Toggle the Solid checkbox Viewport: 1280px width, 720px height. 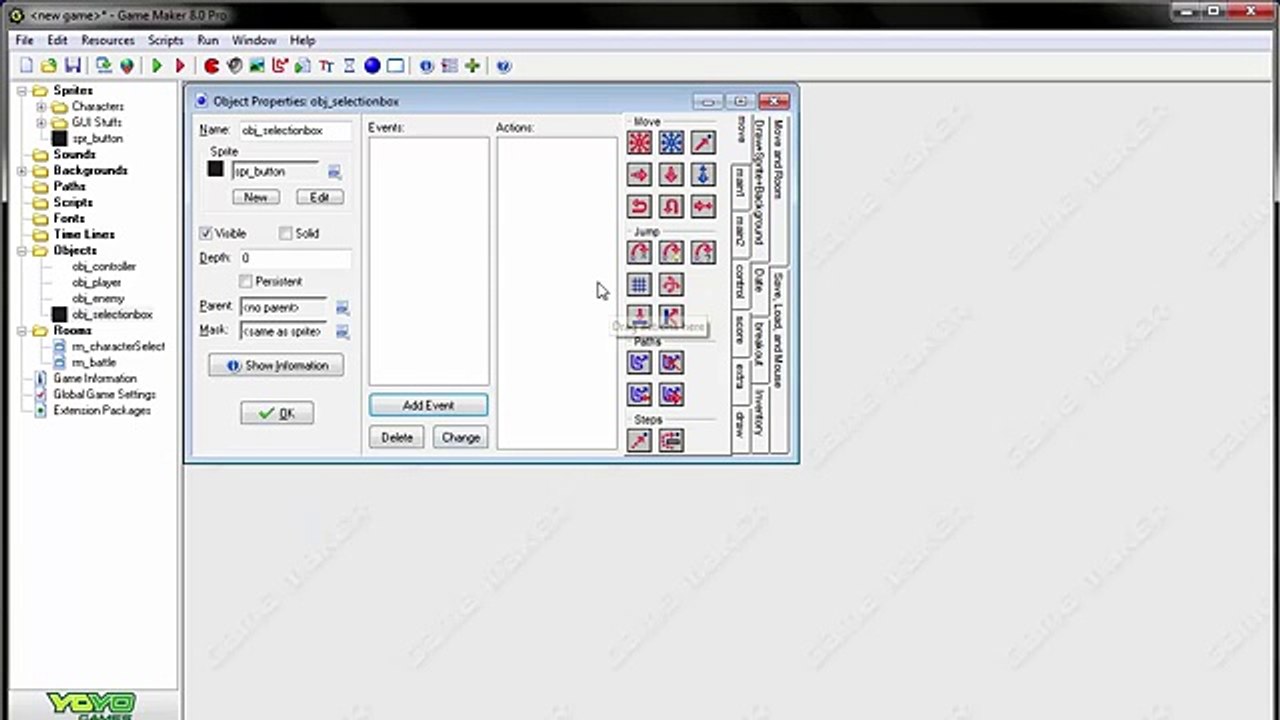tap(286, 233)
